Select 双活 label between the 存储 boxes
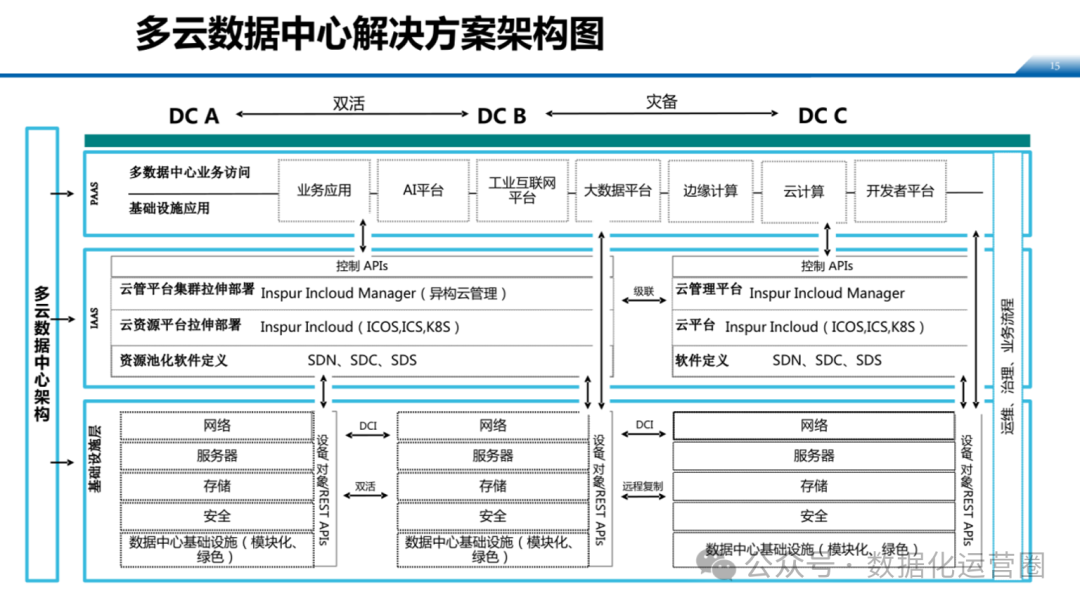 coord(365,486)
